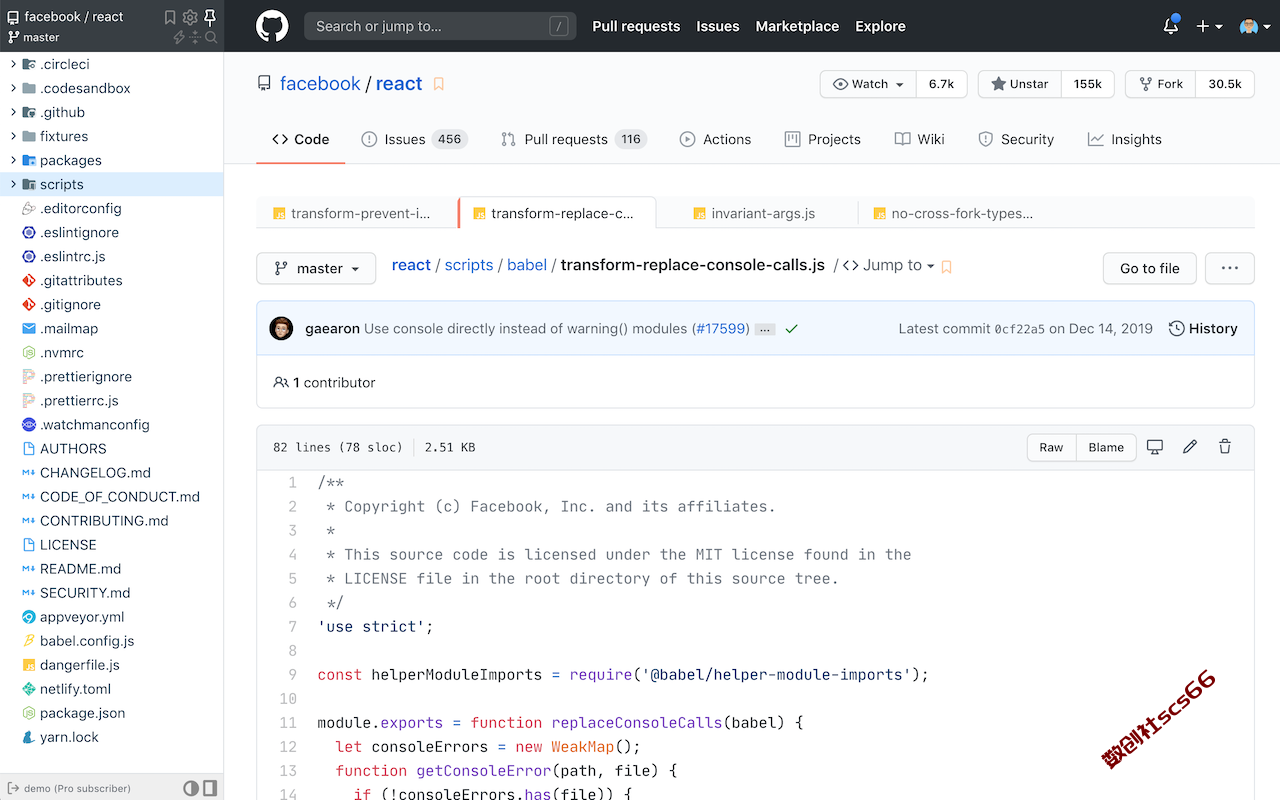Go to Explore

(880, 26)
